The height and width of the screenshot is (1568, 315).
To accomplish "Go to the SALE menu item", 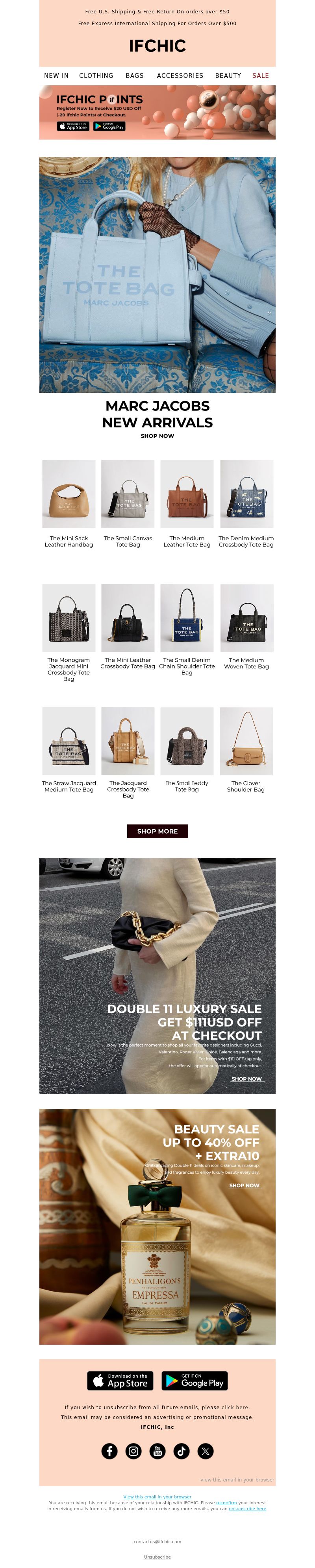I will tap(261, 75).
